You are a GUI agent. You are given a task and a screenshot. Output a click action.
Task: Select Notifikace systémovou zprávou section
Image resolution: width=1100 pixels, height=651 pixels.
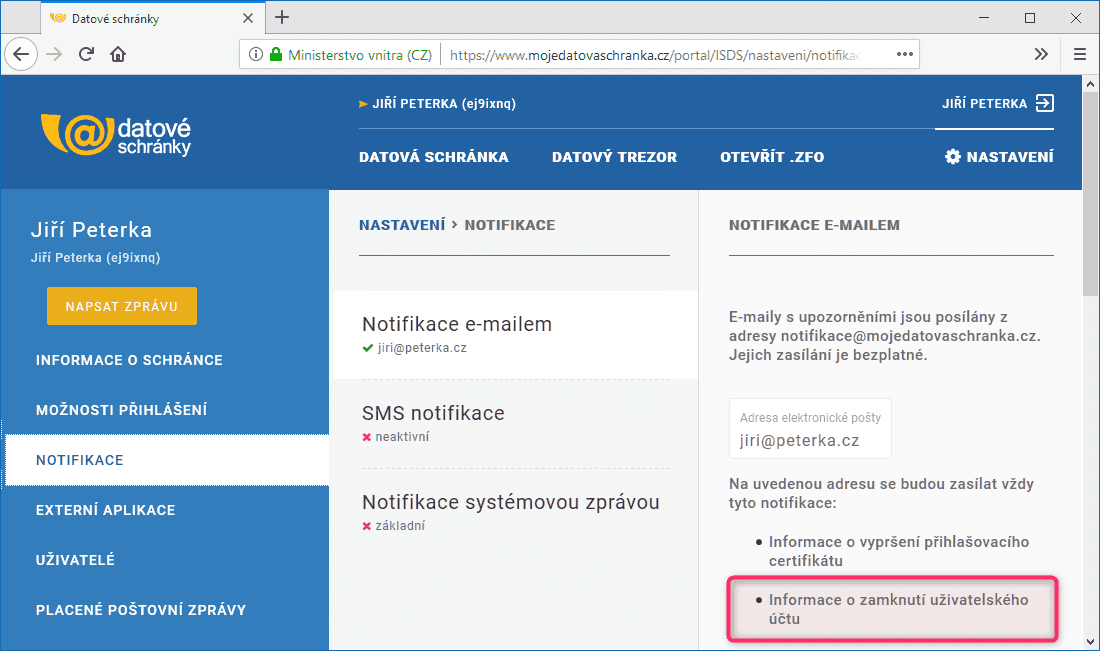tap(516, 512)
